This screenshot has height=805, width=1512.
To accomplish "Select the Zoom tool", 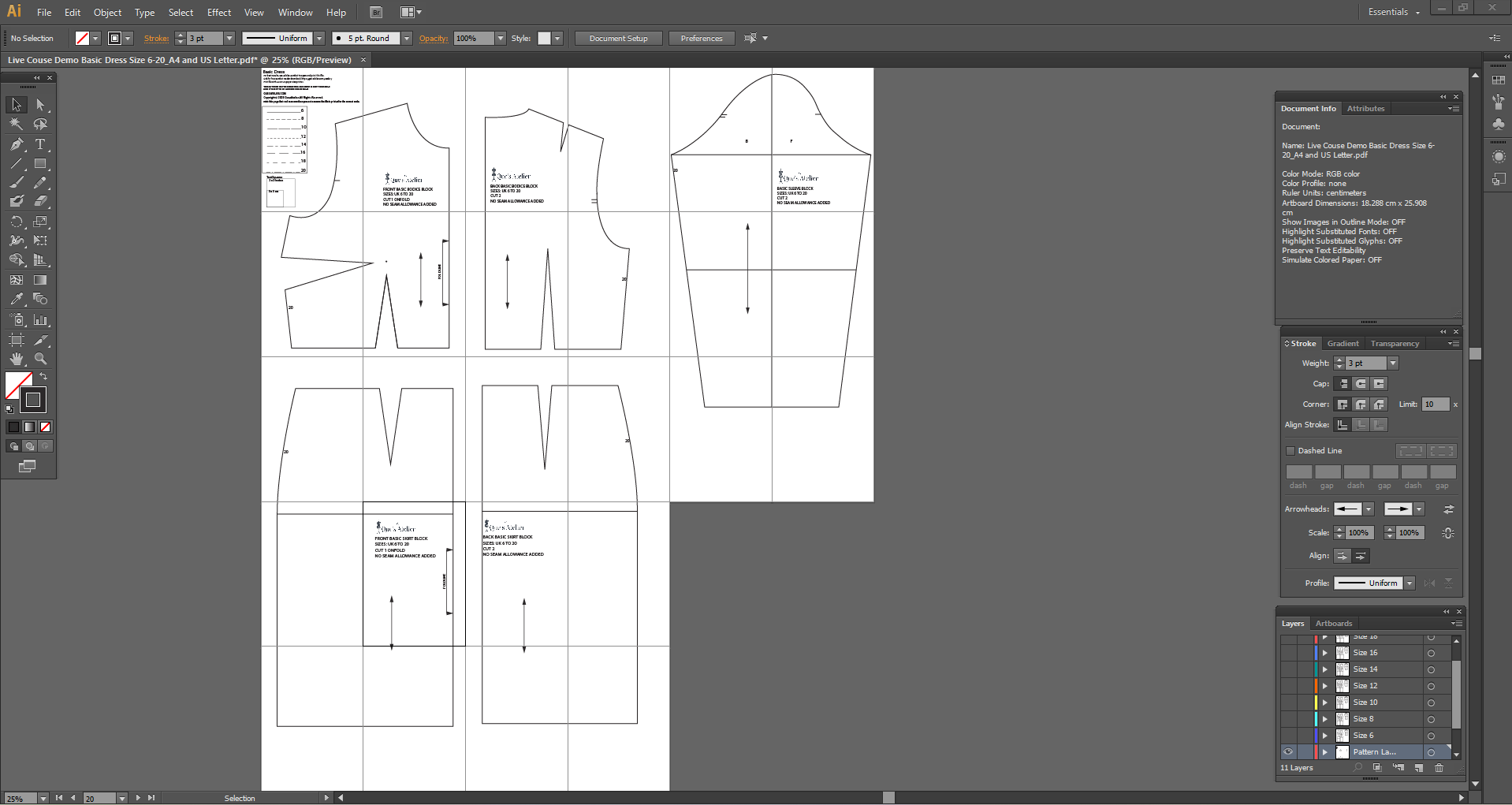I will (x=40, y=359).
